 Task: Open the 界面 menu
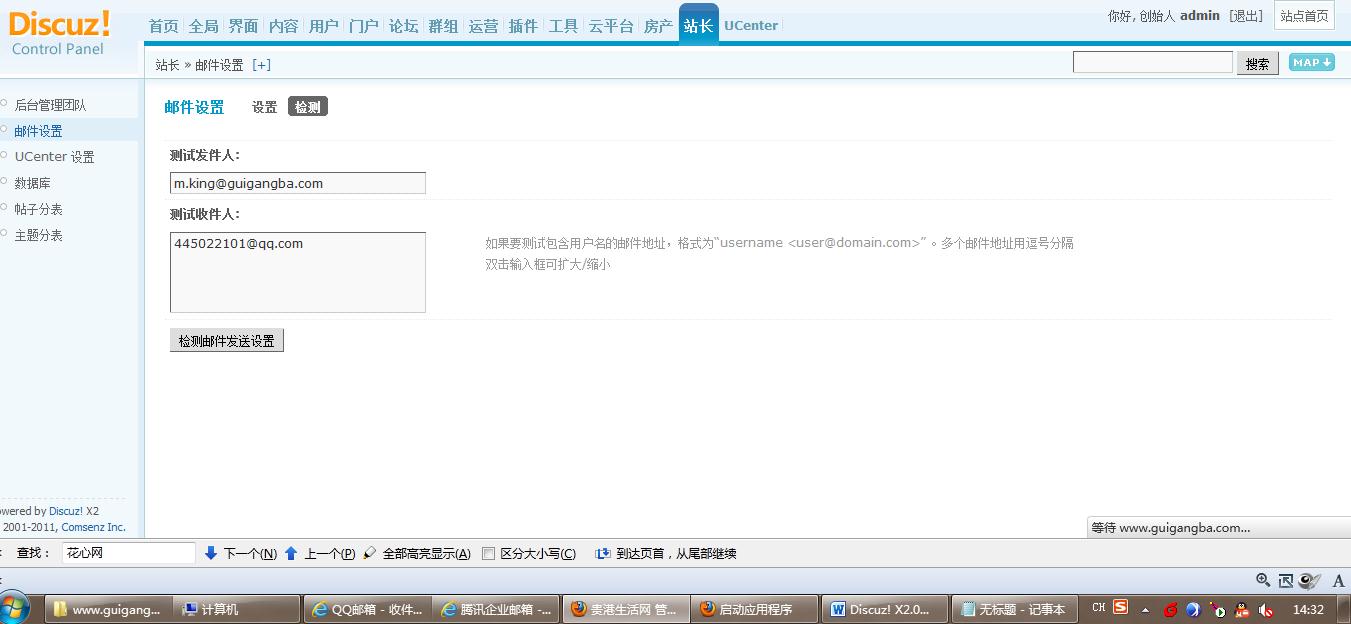pyautogui.click(x=243, y=26)
